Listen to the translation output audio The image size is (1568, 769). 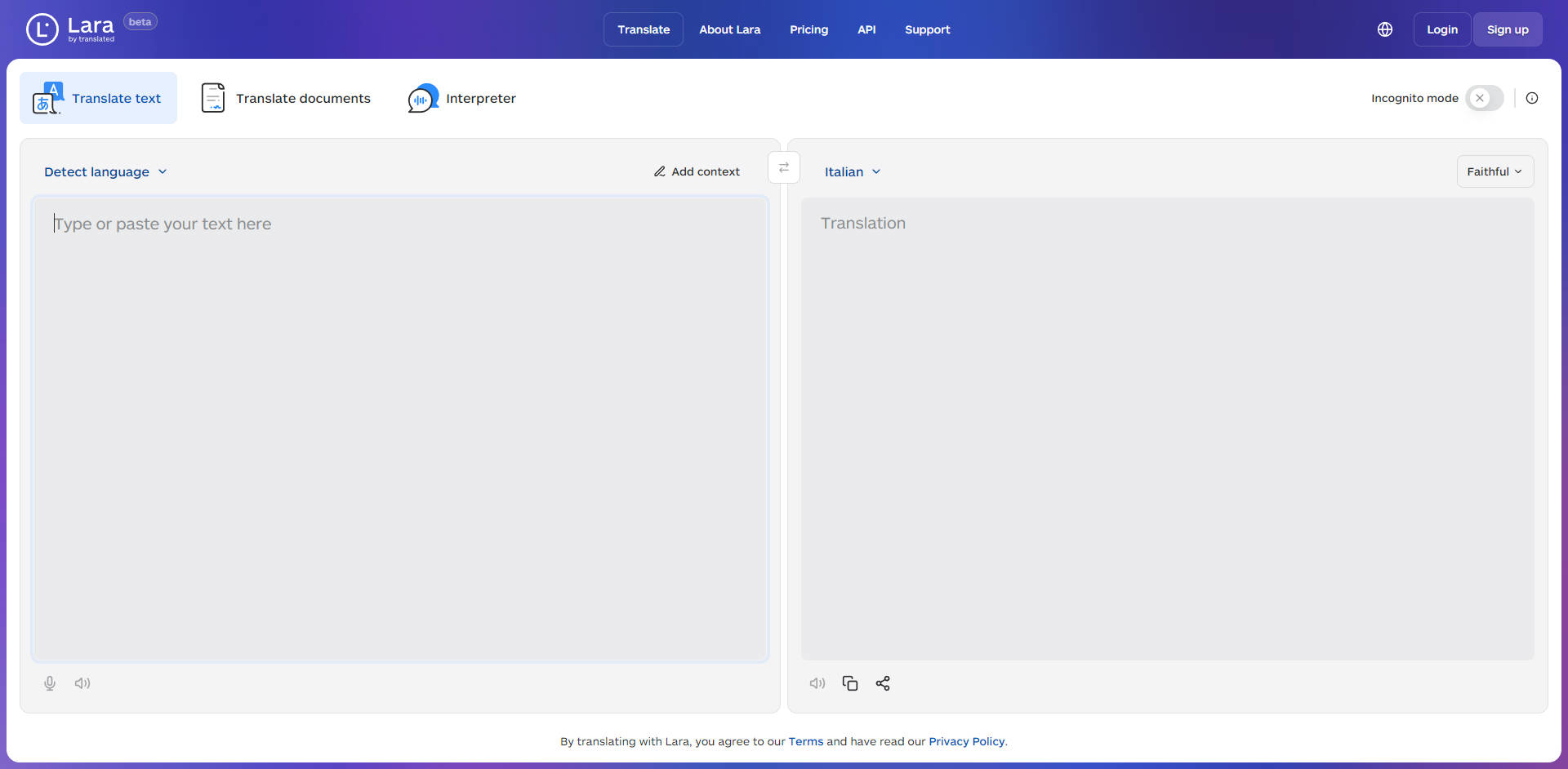(817, 683)
